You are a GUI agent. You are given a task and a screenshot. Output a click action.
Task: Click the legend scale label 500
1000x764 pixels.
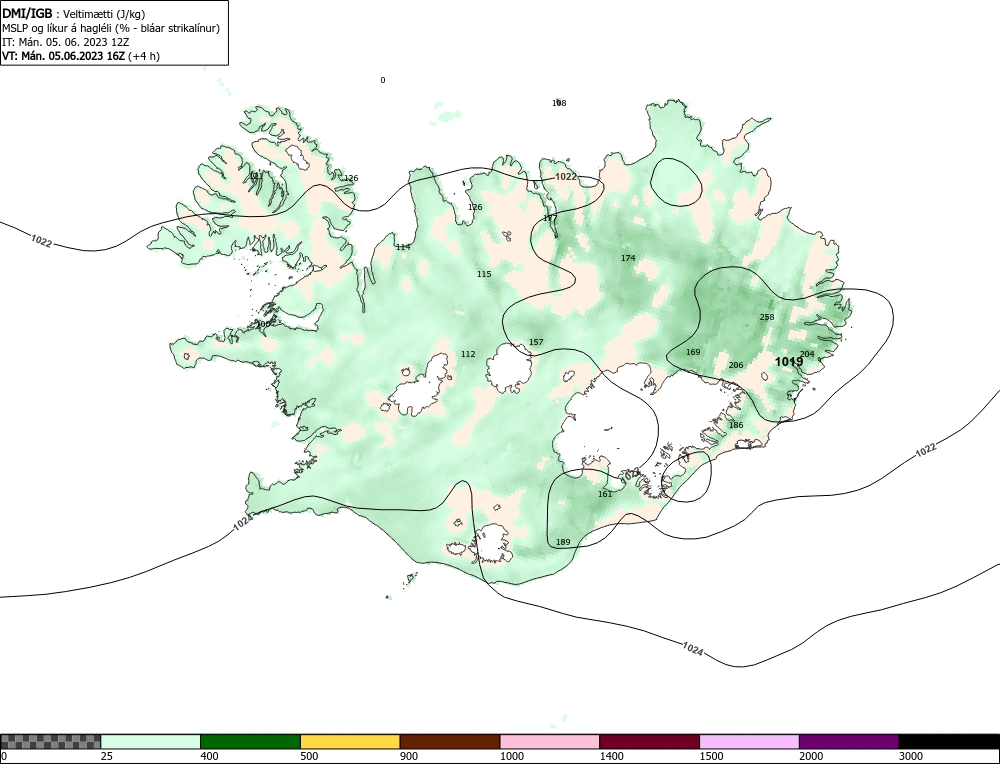[309, 756]
